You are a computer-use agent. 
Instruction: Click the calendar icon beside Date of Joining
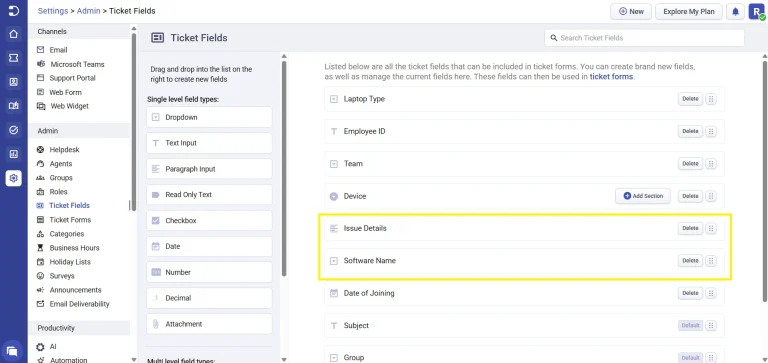point(334,293)
